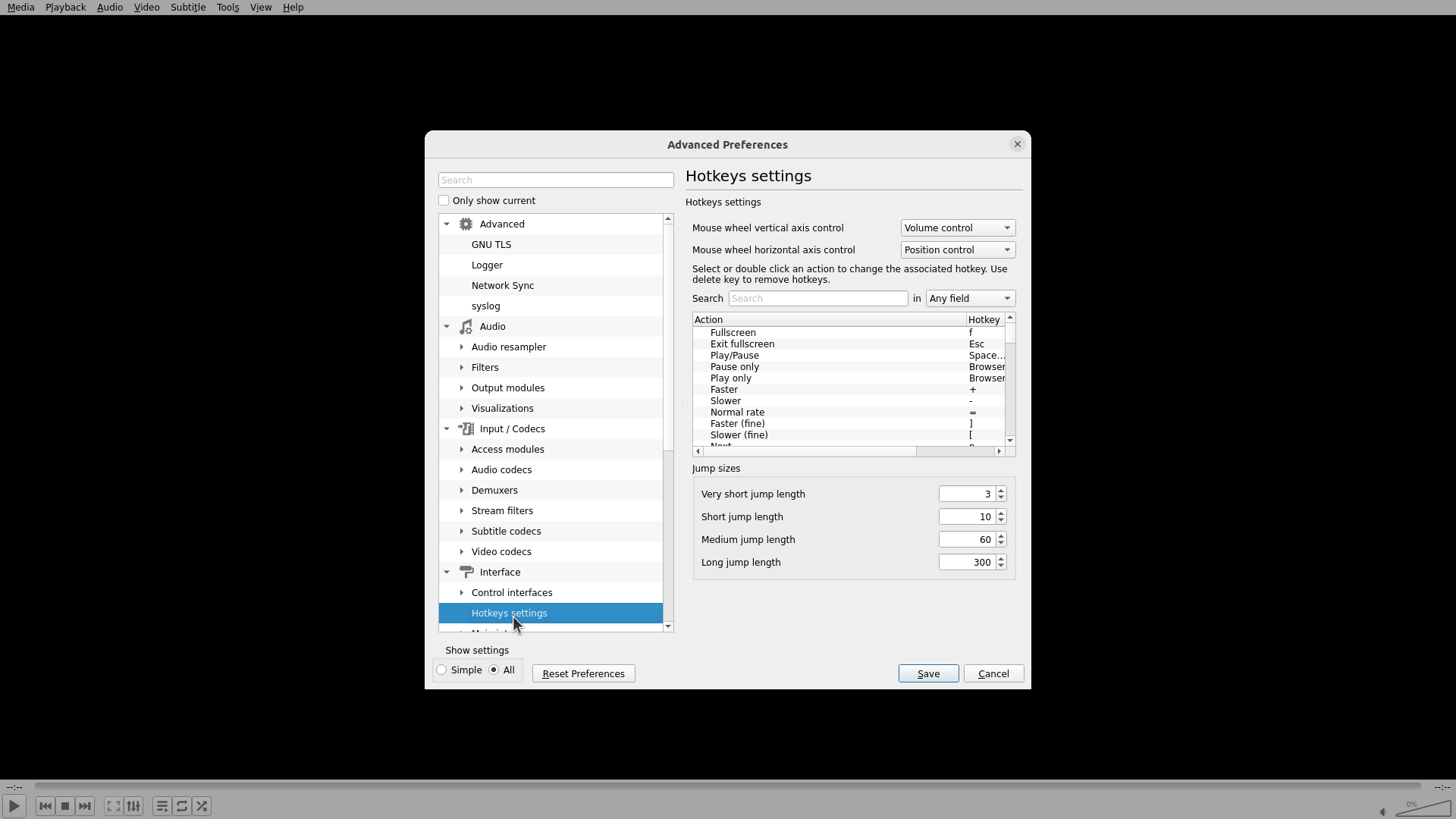Click the Reset Preferences button
The height and width of the screenshot is (819, 1456).
pyautogui.click(x=583, y=674)
